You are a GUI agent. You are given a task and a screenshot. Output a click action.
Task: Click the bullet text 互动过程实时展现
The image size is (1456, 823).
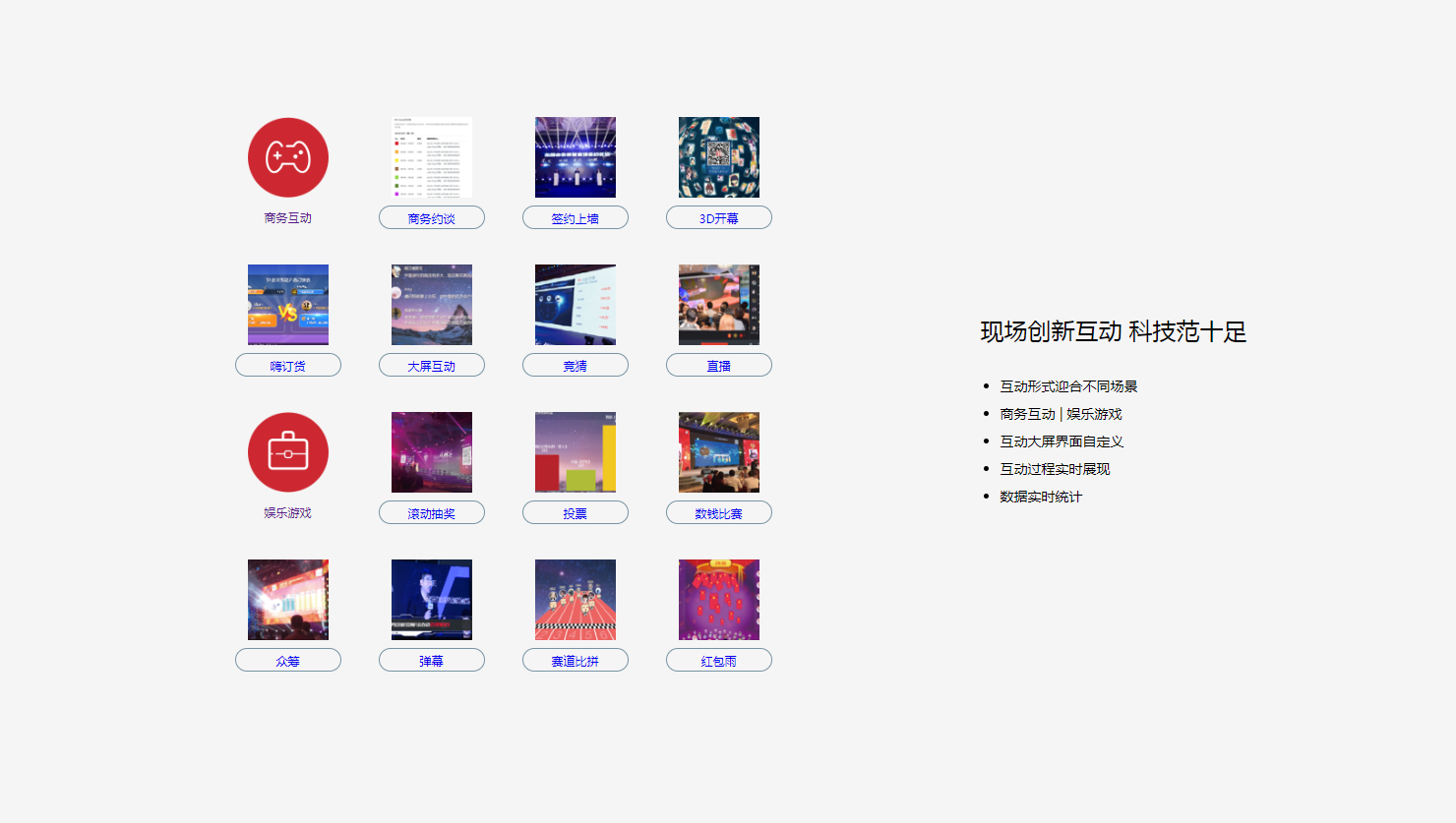pyautogui.click(x=1055, y=469)
